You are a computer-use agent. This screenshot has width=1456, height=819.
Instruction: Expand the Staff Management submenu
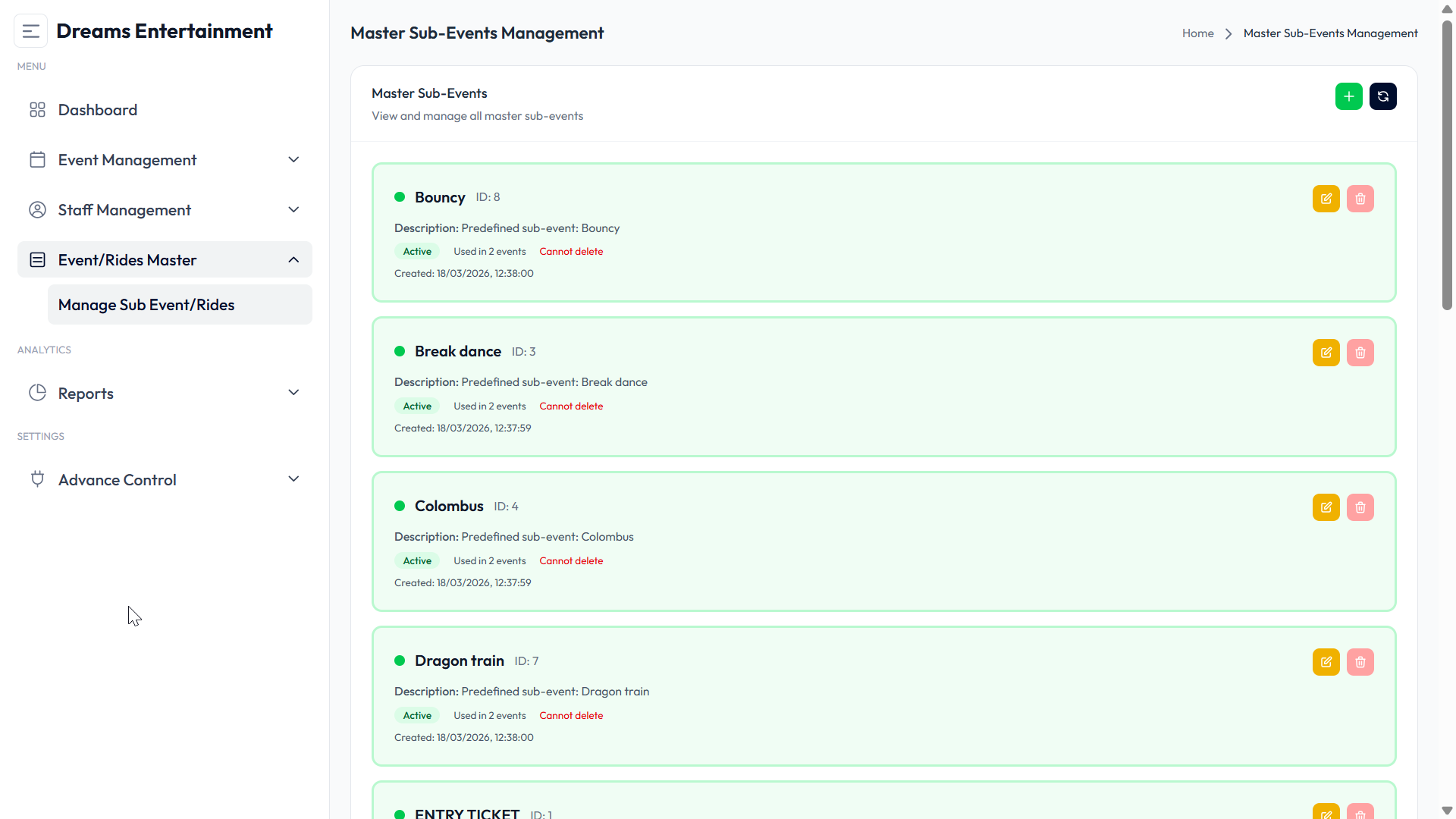click(165, 210)
